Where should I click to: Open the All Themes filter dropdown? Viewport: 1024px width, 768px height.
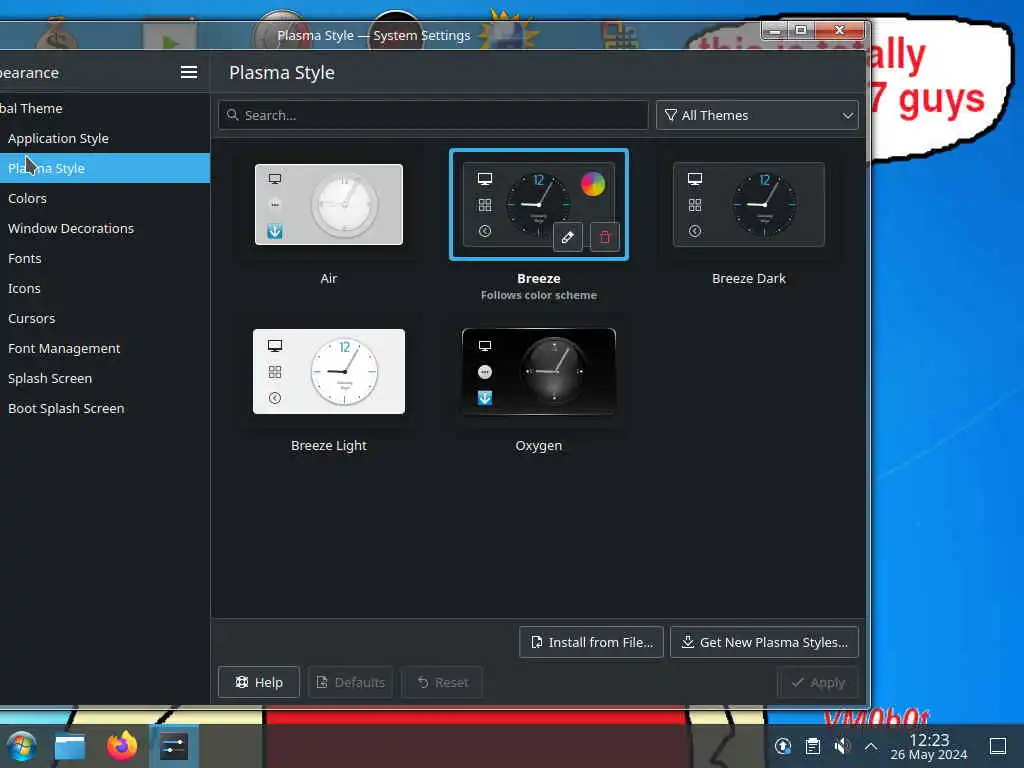[757, 115]
